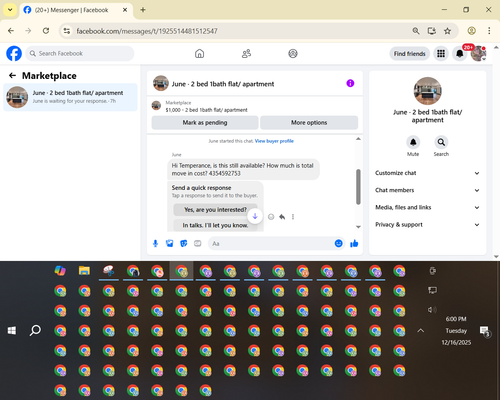Search in conversation magnifier icon
The width and height of the screenshot is (500, 400).
(441, 142)
